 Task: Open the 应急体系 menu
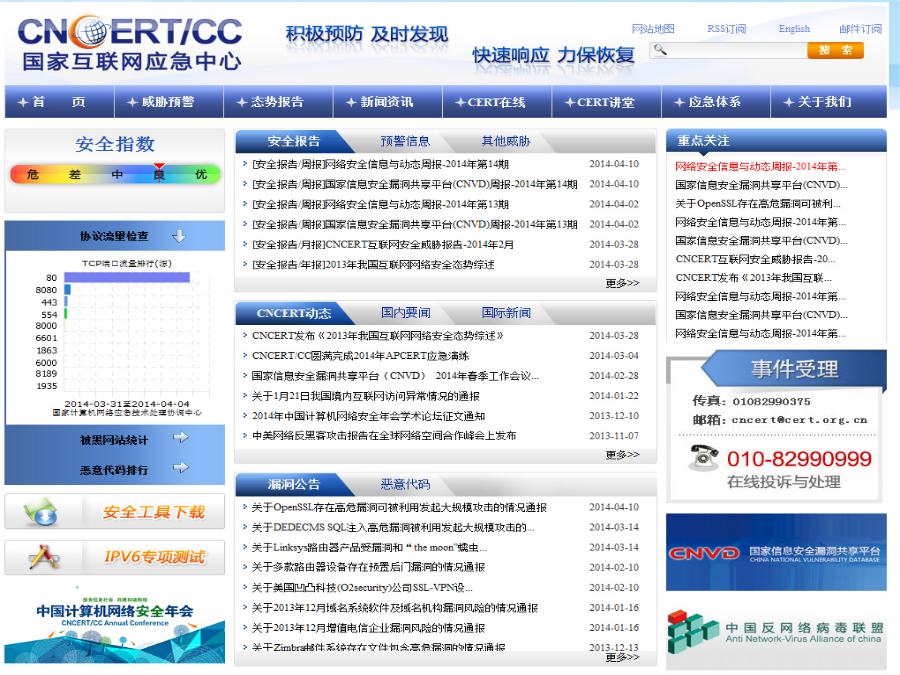click(716, 102)
